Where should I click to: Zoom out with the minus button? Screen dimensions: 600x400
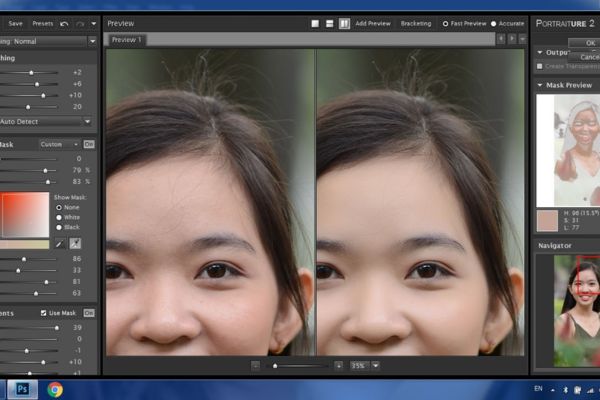pos(256,366)
